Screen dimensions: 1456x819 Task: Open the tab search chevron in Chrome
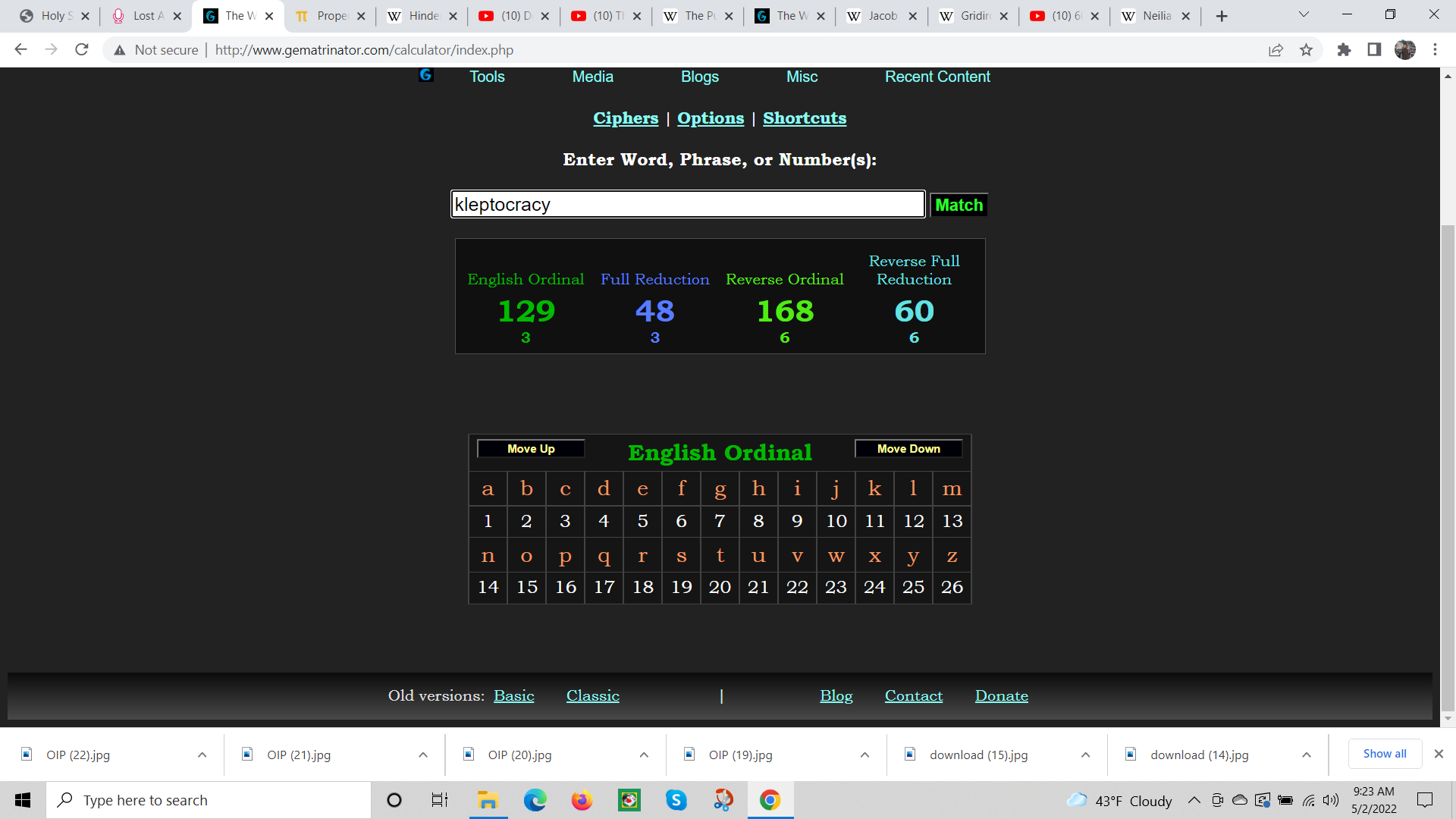click(1304, 15)
